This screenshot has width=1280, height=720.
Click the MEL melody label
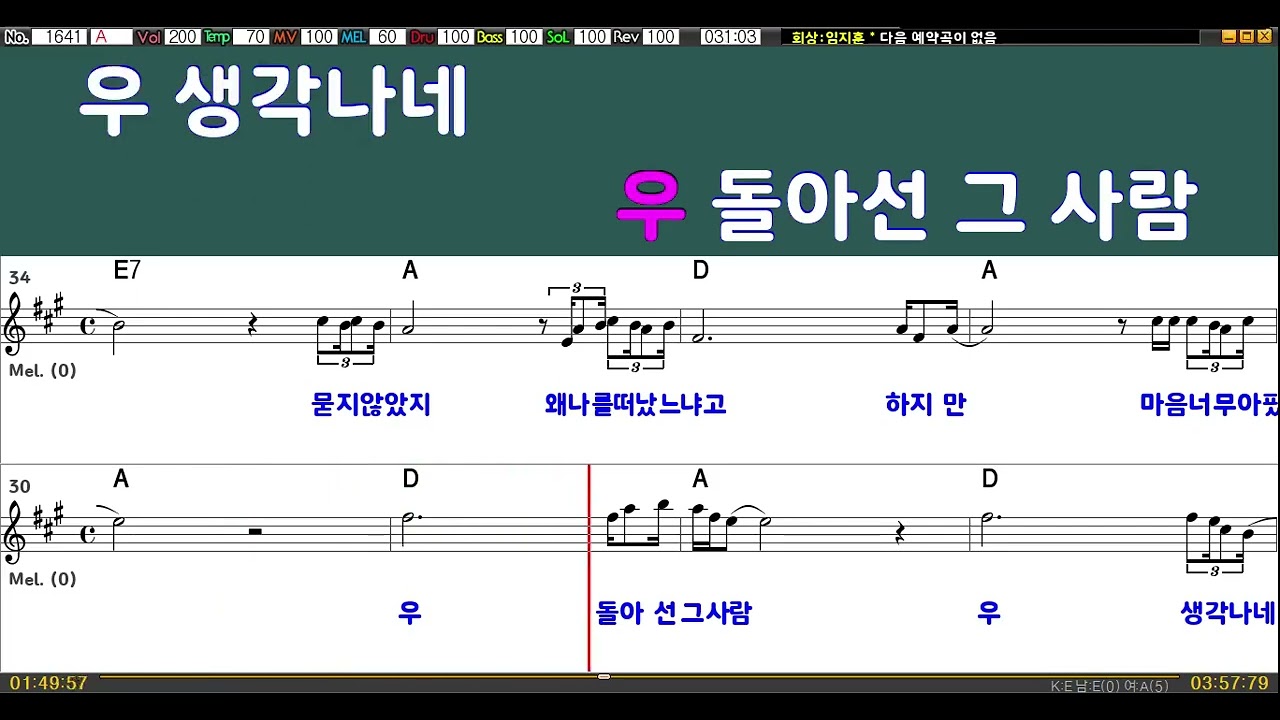(x=353, y=37)
